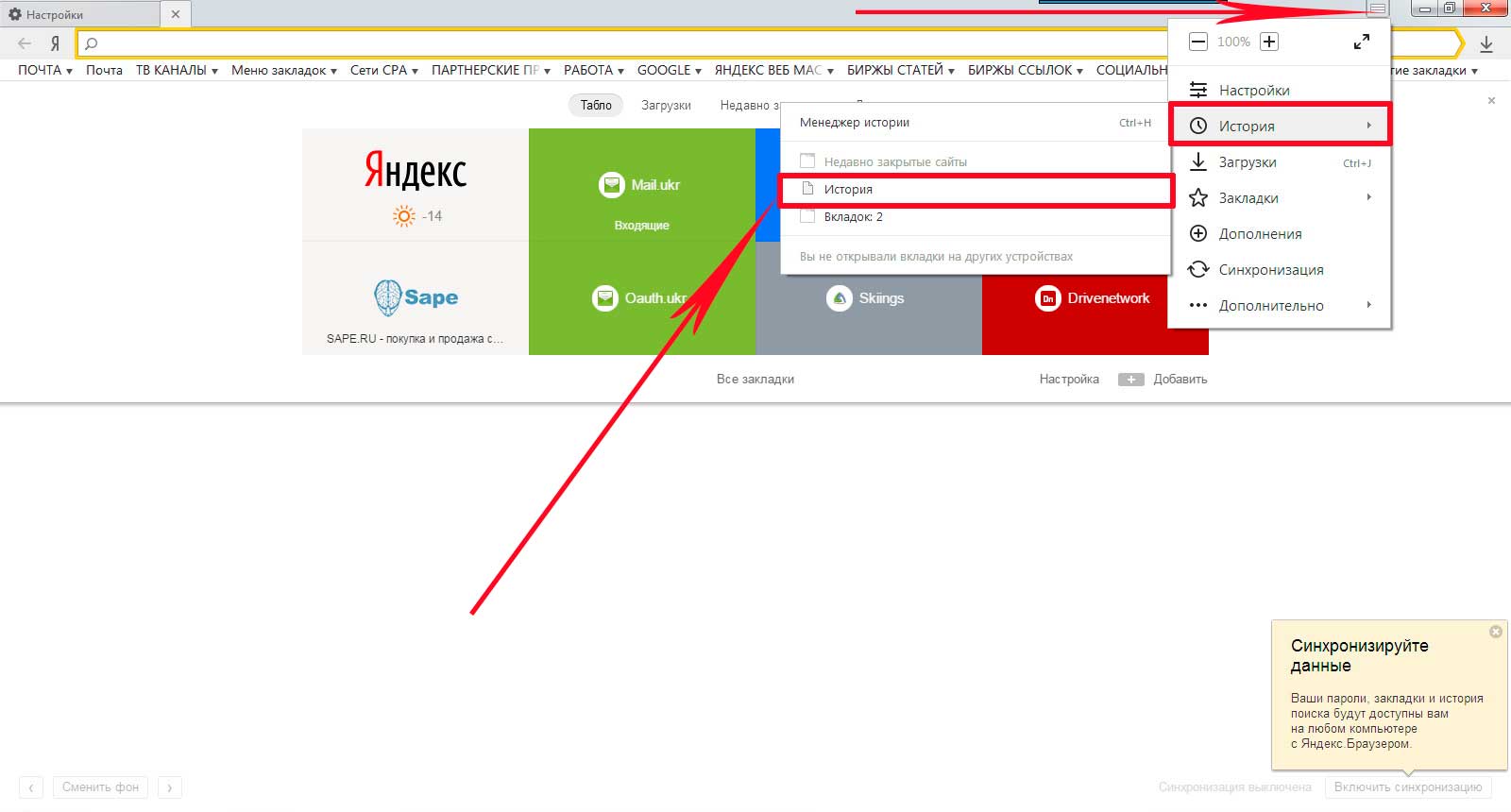Viewport: 1511px width, 812px height.
Task: Close the Настройки browser tab
Action: 176,14
